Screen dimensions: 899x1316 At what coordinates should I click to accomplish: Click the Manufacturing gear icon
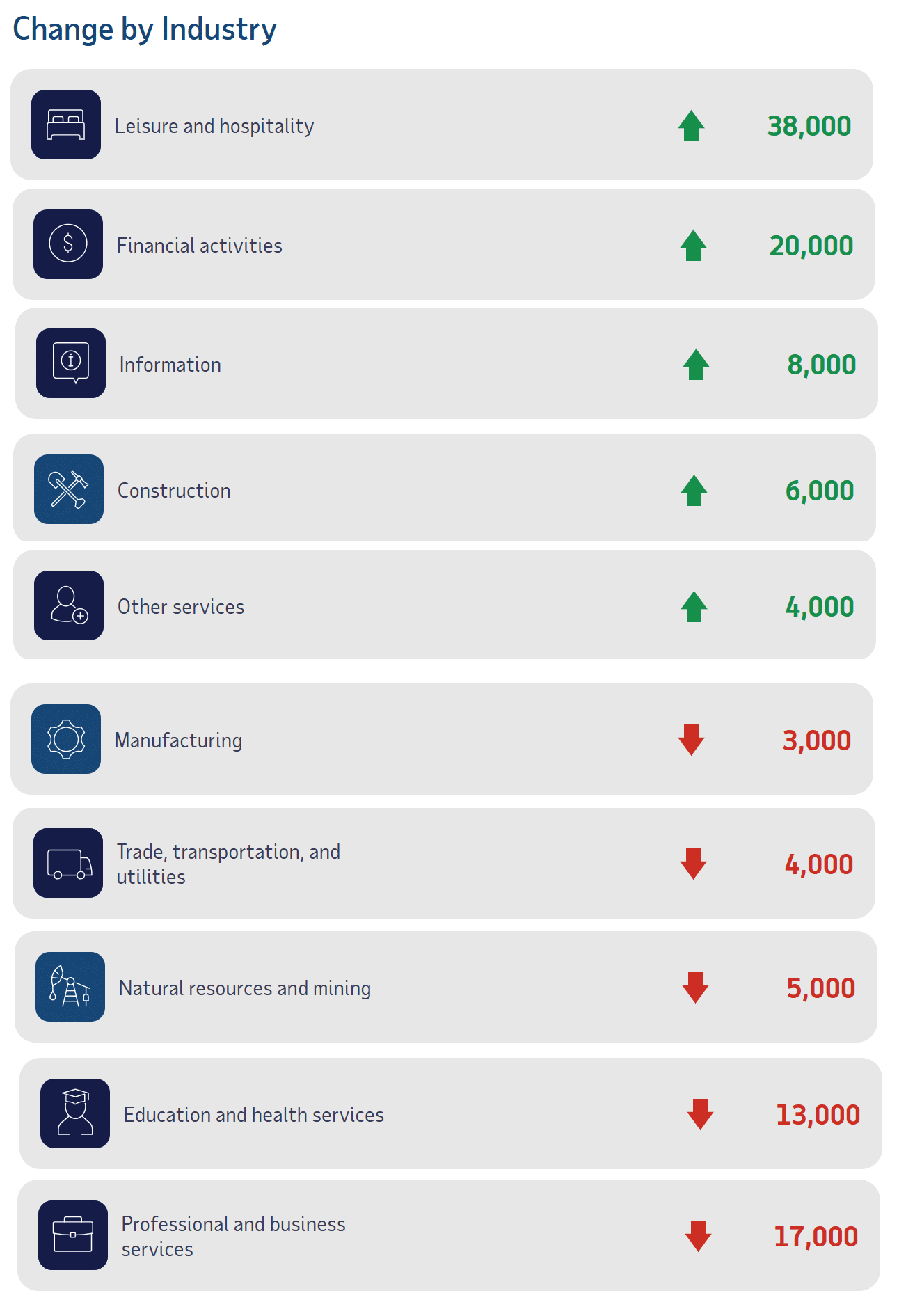tap(66, 739)
